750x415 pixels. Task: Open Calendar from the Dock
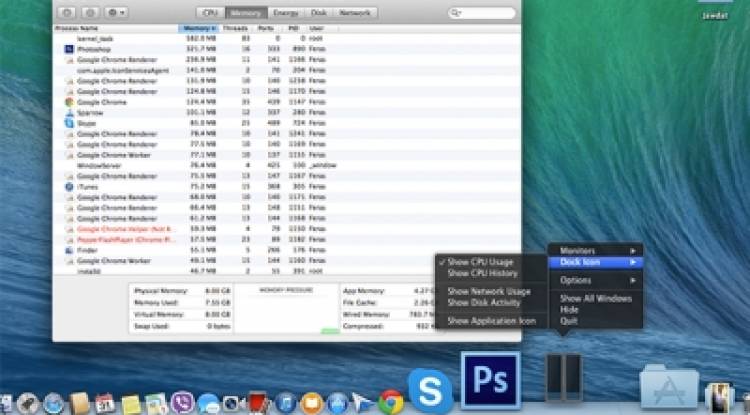tap(105, 404)
